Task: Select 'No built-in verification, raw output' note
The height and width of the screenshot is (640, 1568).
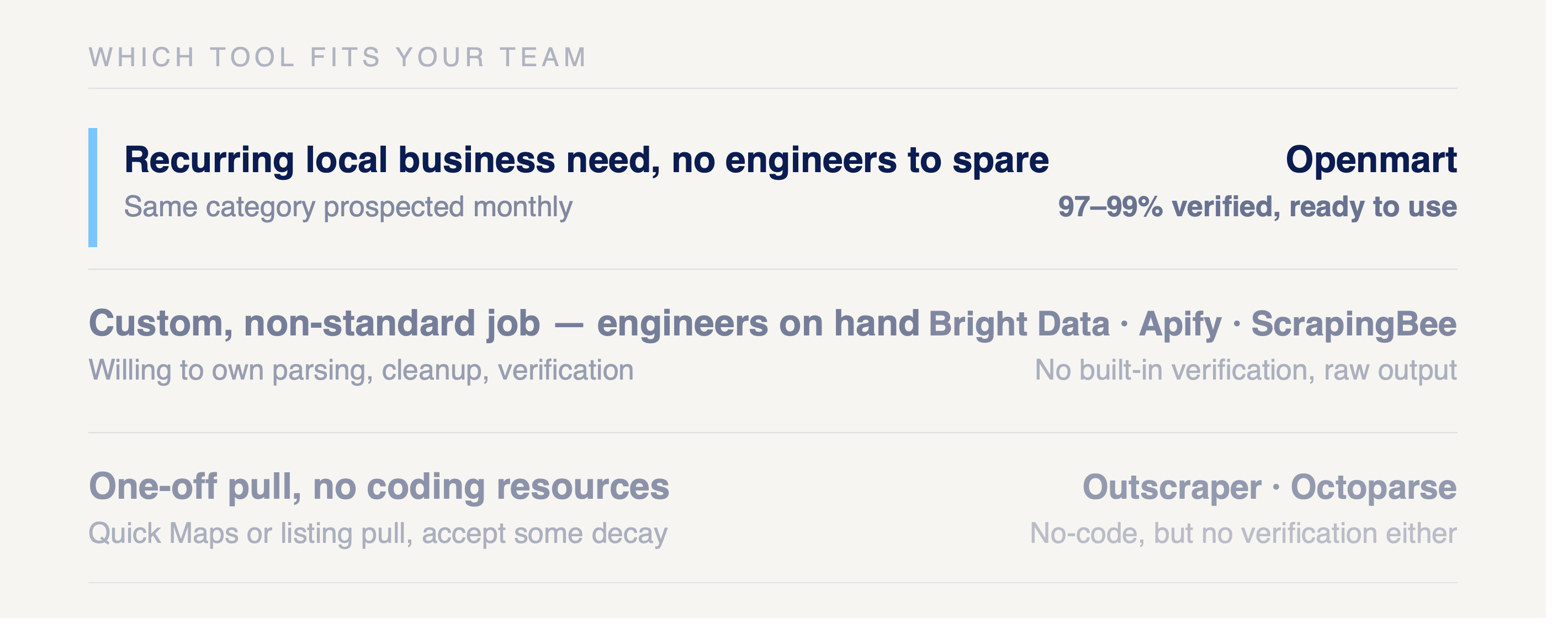Action: tap(1246, 370)
